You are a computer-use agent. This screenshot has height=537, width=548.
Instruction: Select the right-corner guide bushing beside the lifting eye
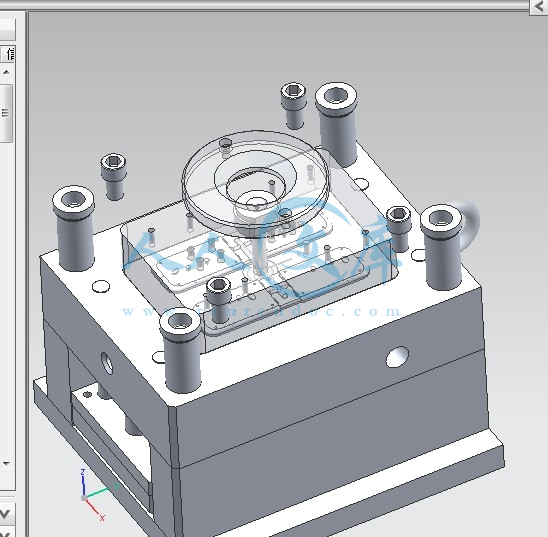click(x=441, y=247)
